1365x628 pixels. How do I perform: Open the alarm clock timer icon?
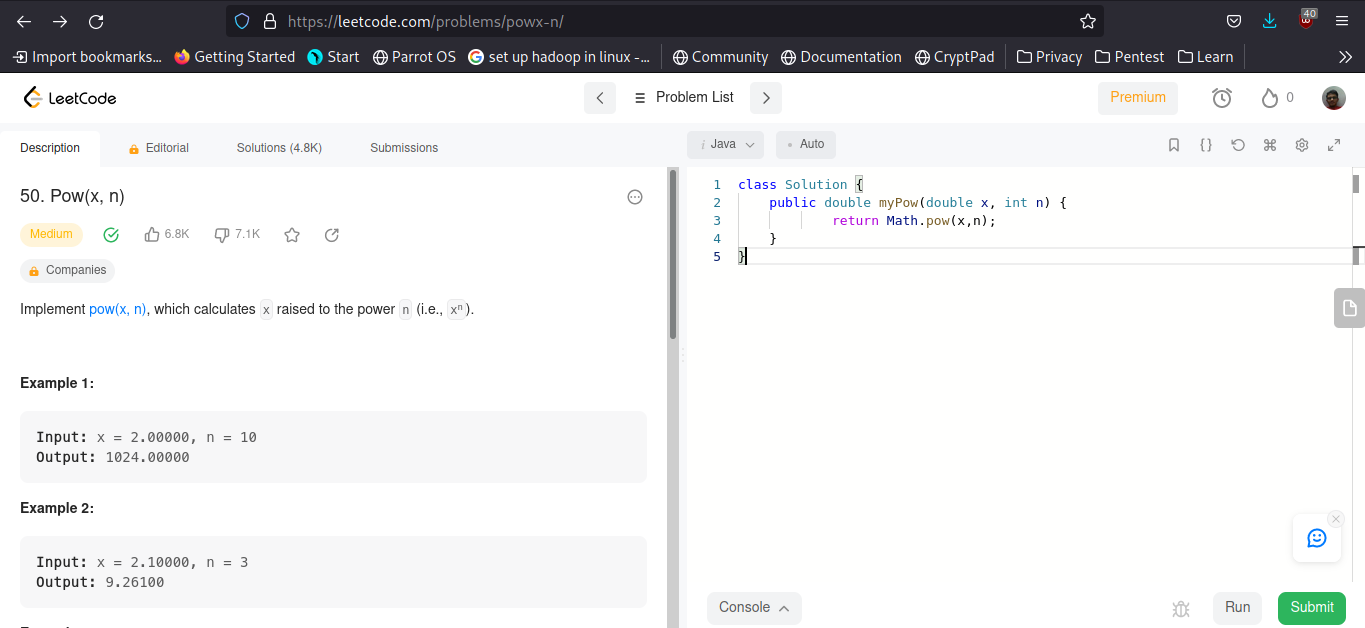(x=1222, y=98)
